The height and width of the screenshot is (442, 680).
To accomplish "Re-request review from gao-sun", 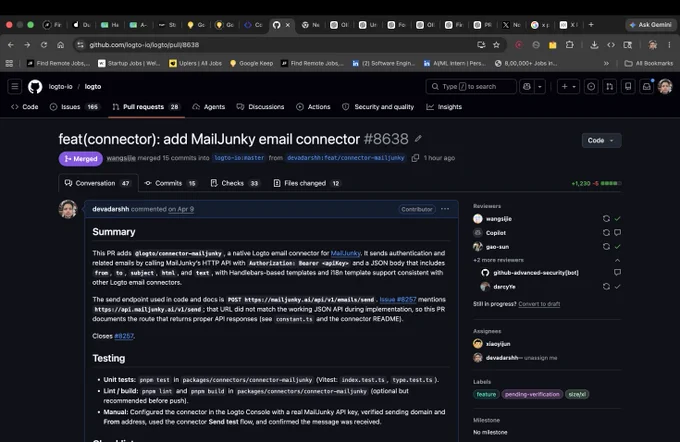I will (x=606, y=246).
